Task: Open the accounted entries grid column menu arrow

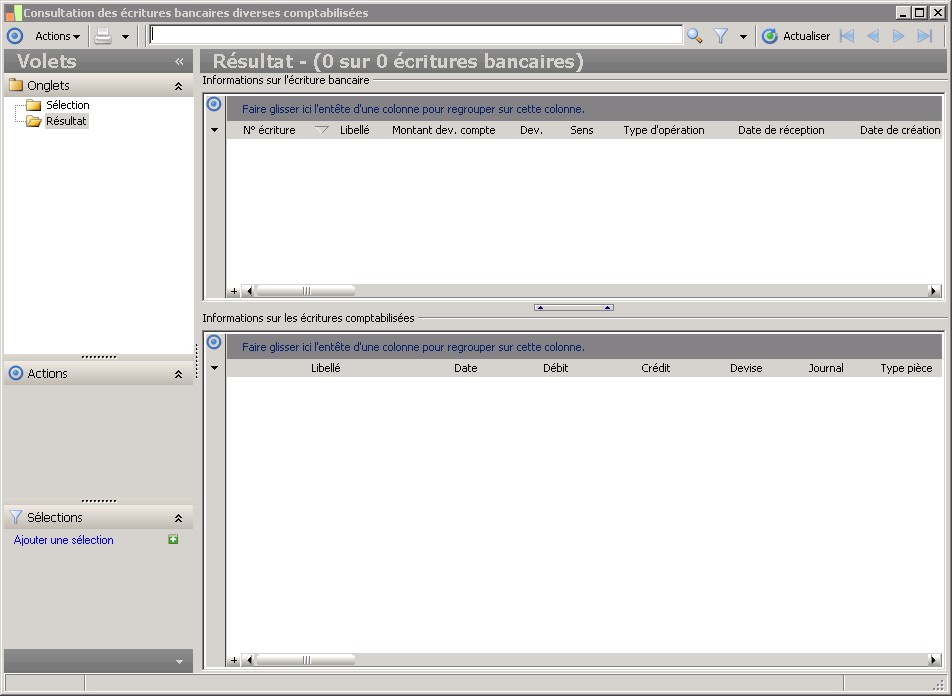Action: 214,368
